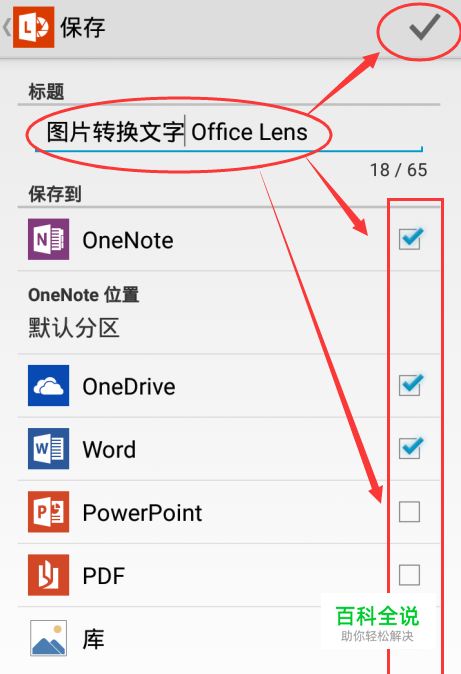Screen dimensions: 461x674
Task: Tap the OneNote app icon
Action: point(48,239)
